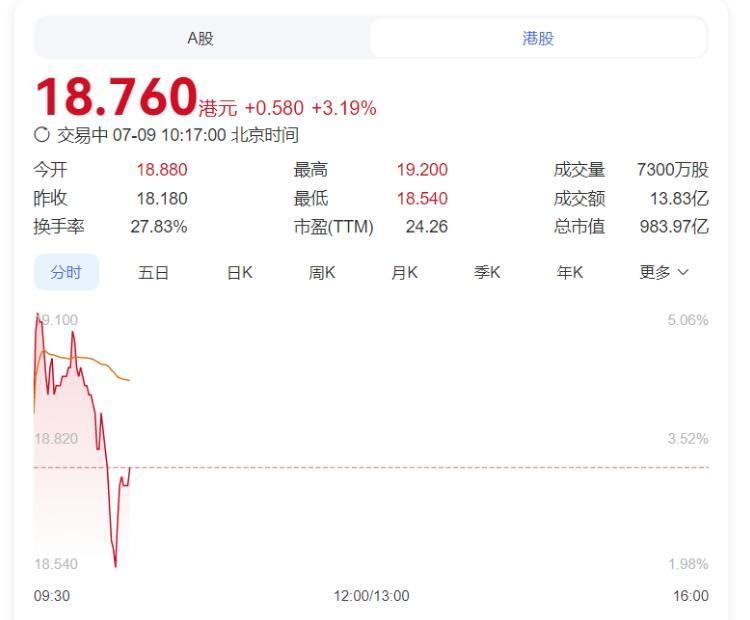Screen dimensions: 750x620
Task: Click the 总市值 value 983.97亿
Action: 674,226
